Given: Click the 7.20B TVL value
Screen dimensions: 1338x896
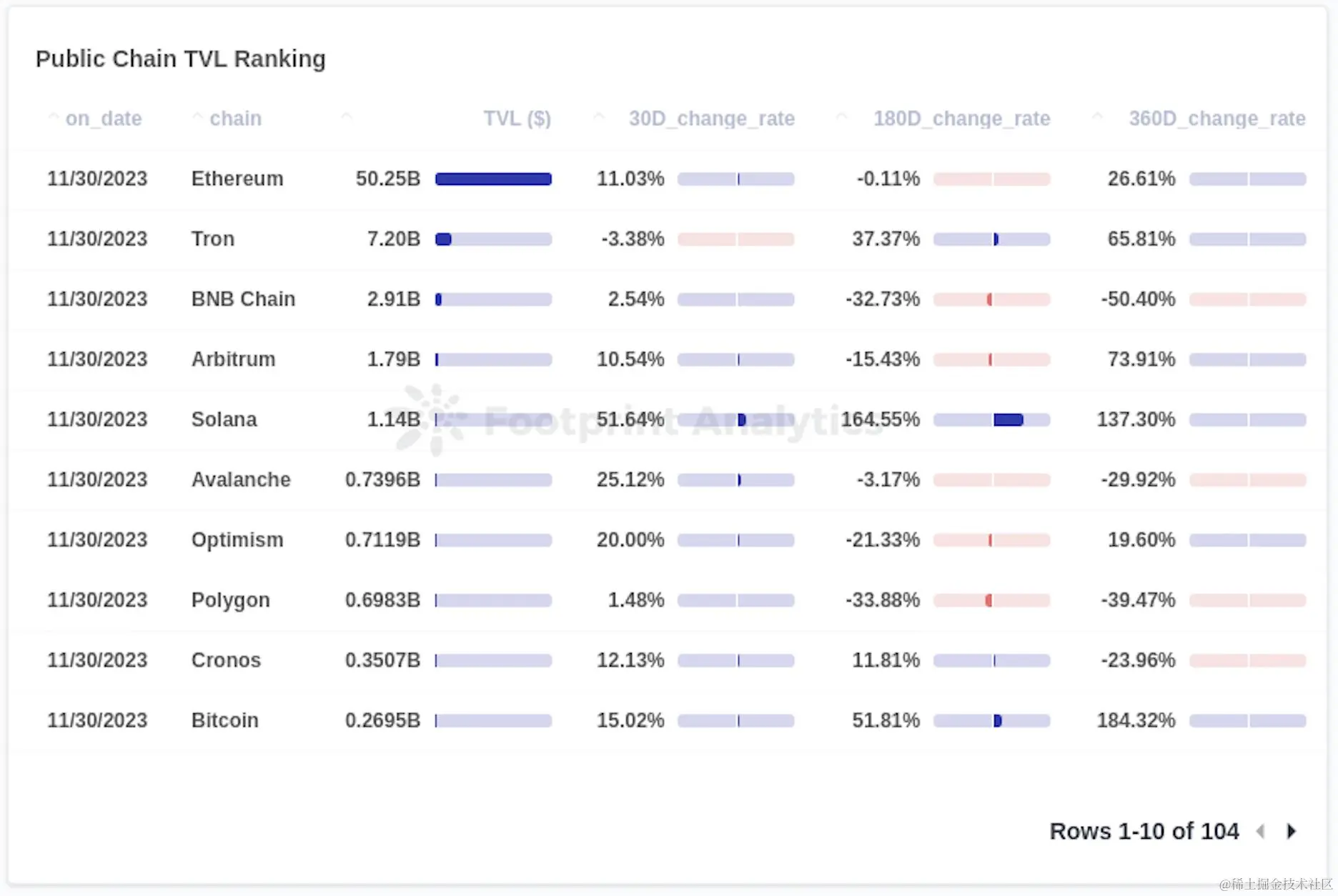Looking at the screenshot, I should click(393, 239).
